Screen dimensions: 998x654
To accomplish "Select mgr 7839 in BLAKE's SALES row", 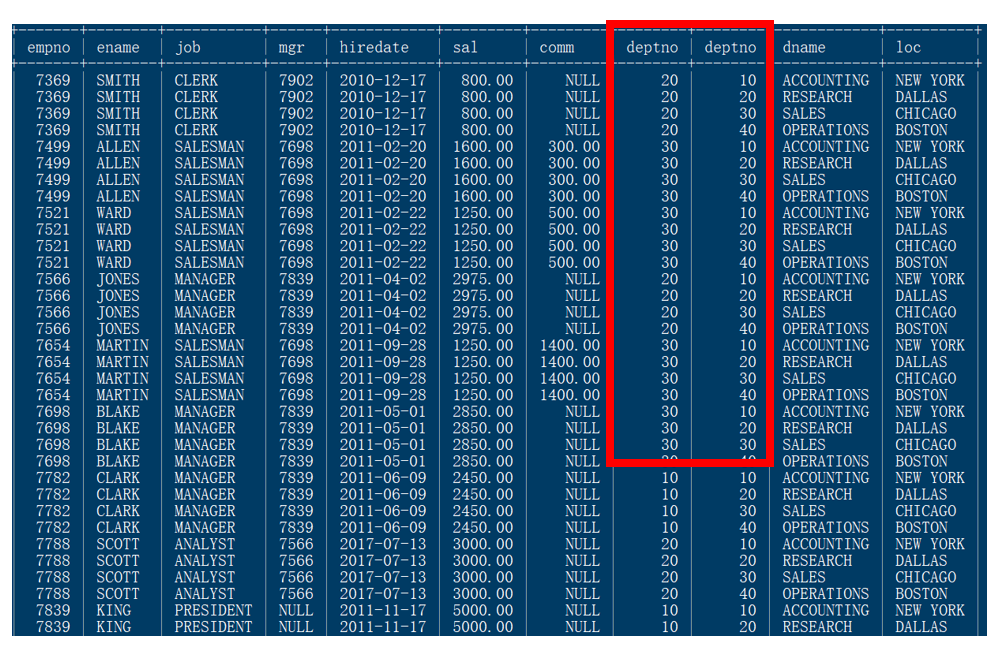I will [296, 445].
